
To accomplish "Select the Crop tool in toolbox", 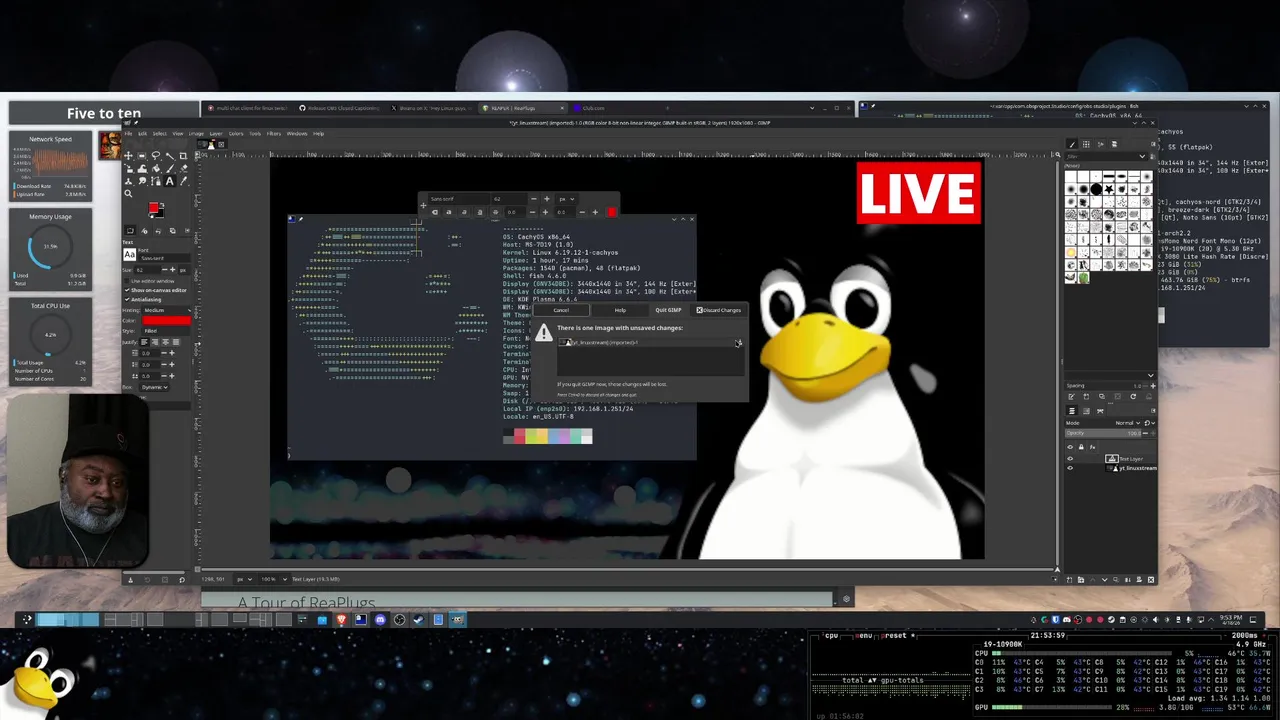I will point(183,156).
